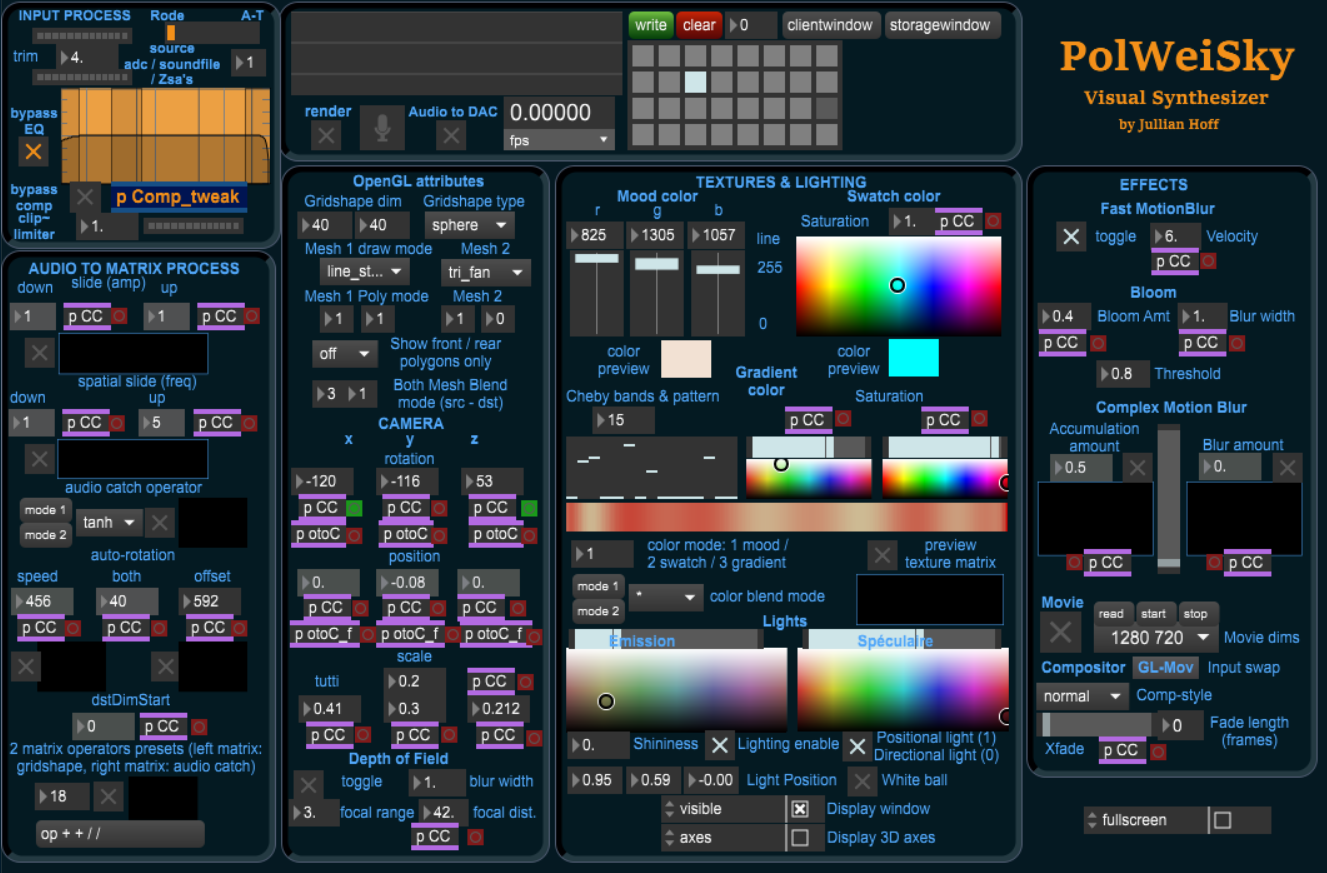The image size is (1327, 873).
Task: Switch to the storagewindow view
Action: [941, 25]
